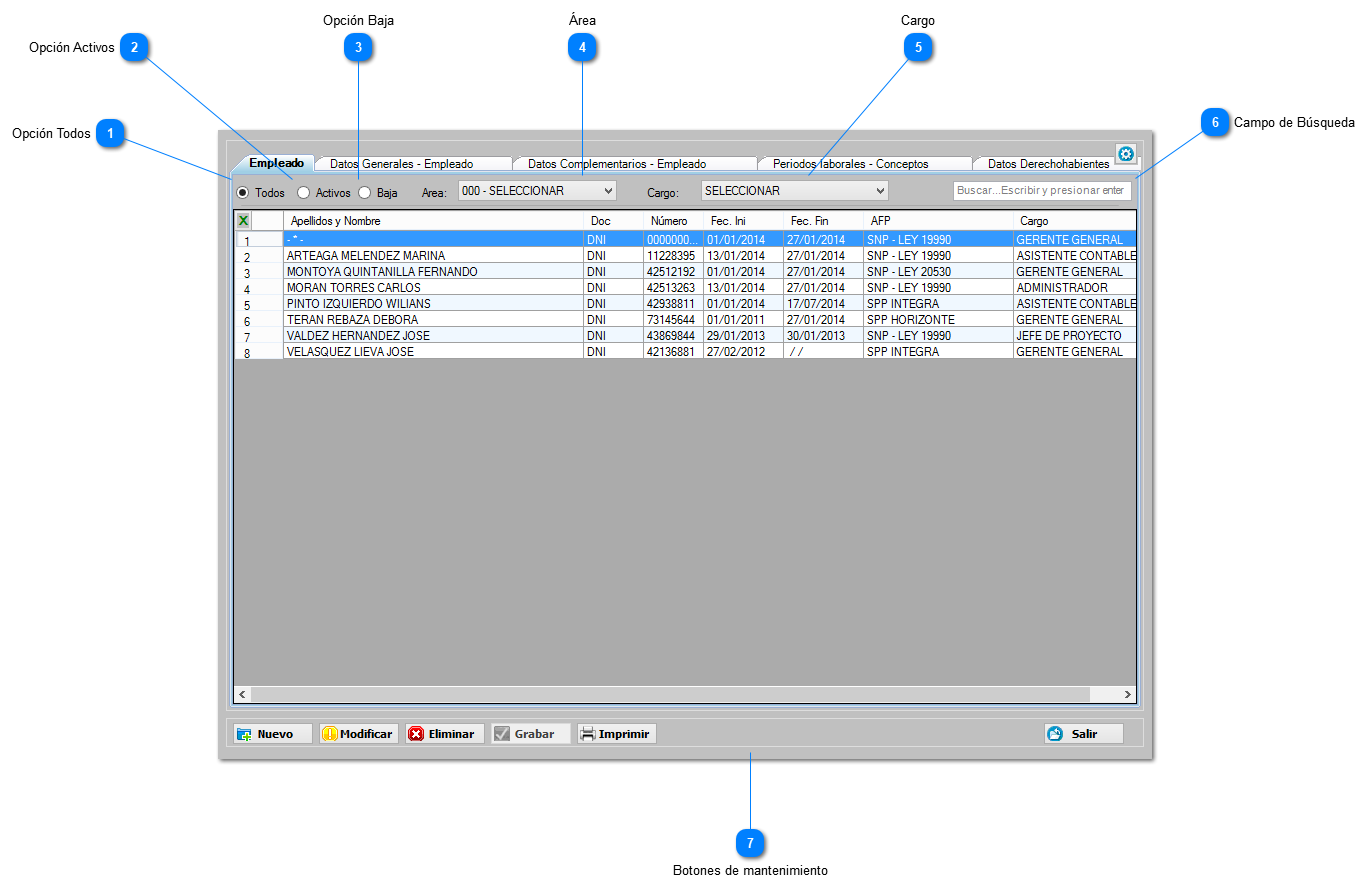Click the green Excel export icon in grid header
The image size is (1371, 894).
[x=243, y=221]
